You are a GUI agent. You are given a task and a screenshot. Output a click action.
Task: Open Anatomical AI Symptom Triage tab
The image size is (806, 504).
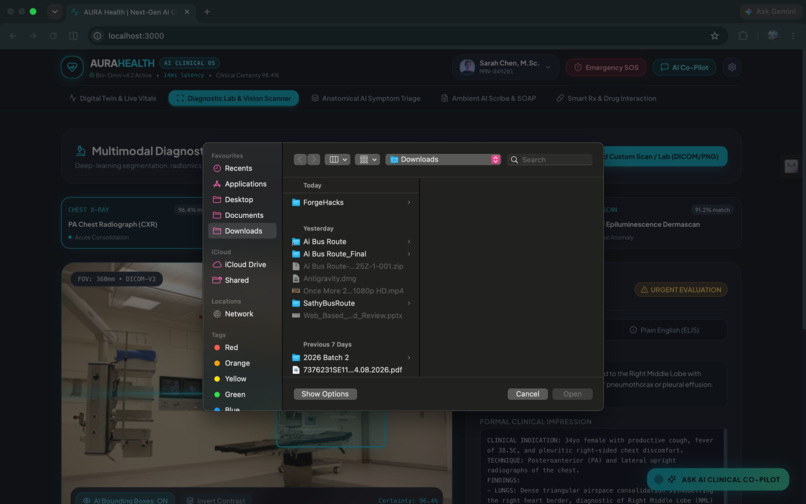coord(366,98)
